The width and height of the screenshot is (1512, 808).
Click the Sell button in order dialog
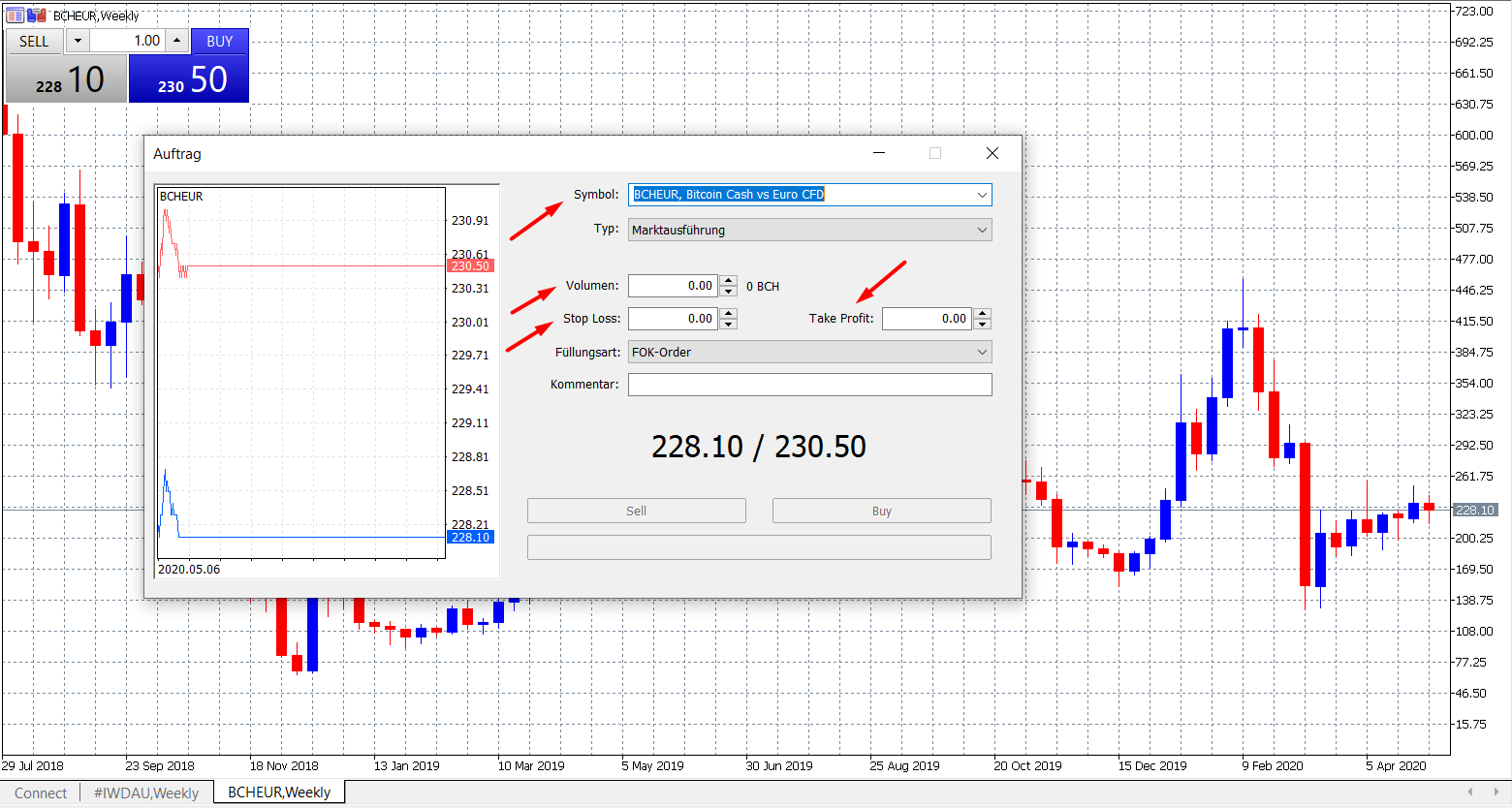tap(636, 511)
